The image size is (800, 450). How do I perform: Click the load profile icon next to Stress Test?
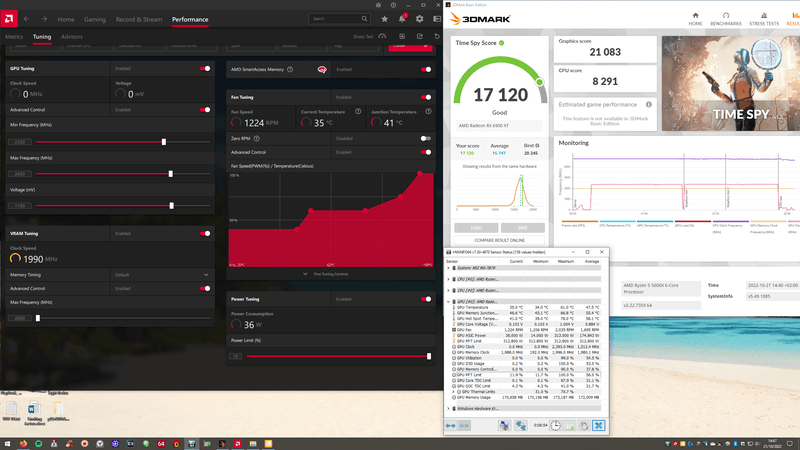point(402,36)
